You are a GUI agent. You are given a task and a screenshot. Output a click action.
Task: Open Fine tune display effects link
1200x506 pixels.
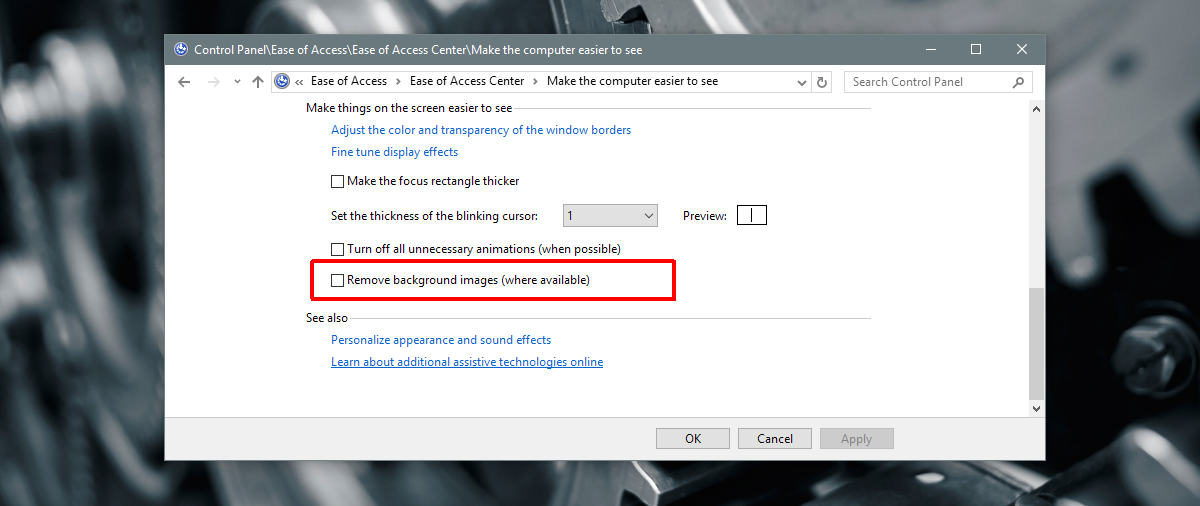(x=394, y=152)
